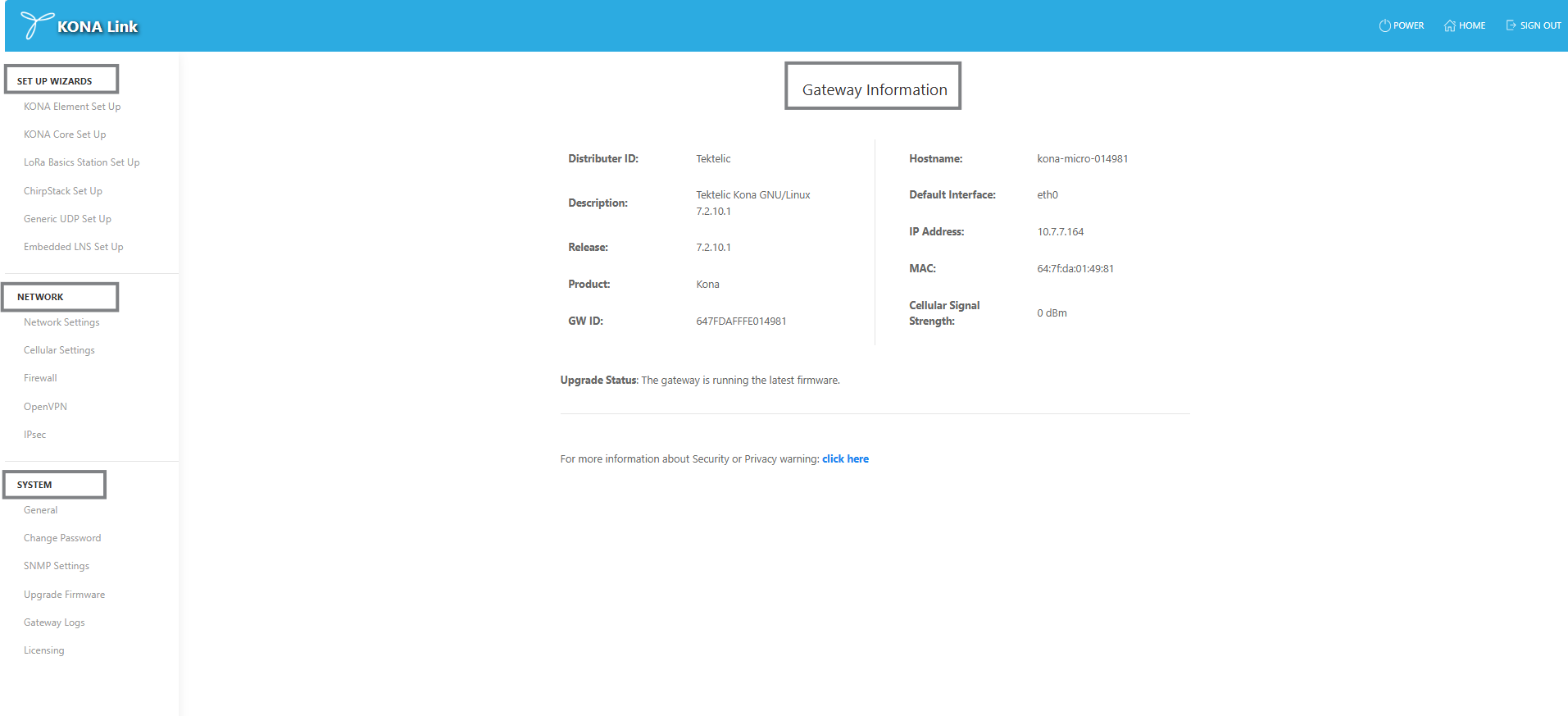Image resolution: width=1568 pixels, height=716 pixels.
Task: Click the Power icon in header
Action: coord(1384,25)
